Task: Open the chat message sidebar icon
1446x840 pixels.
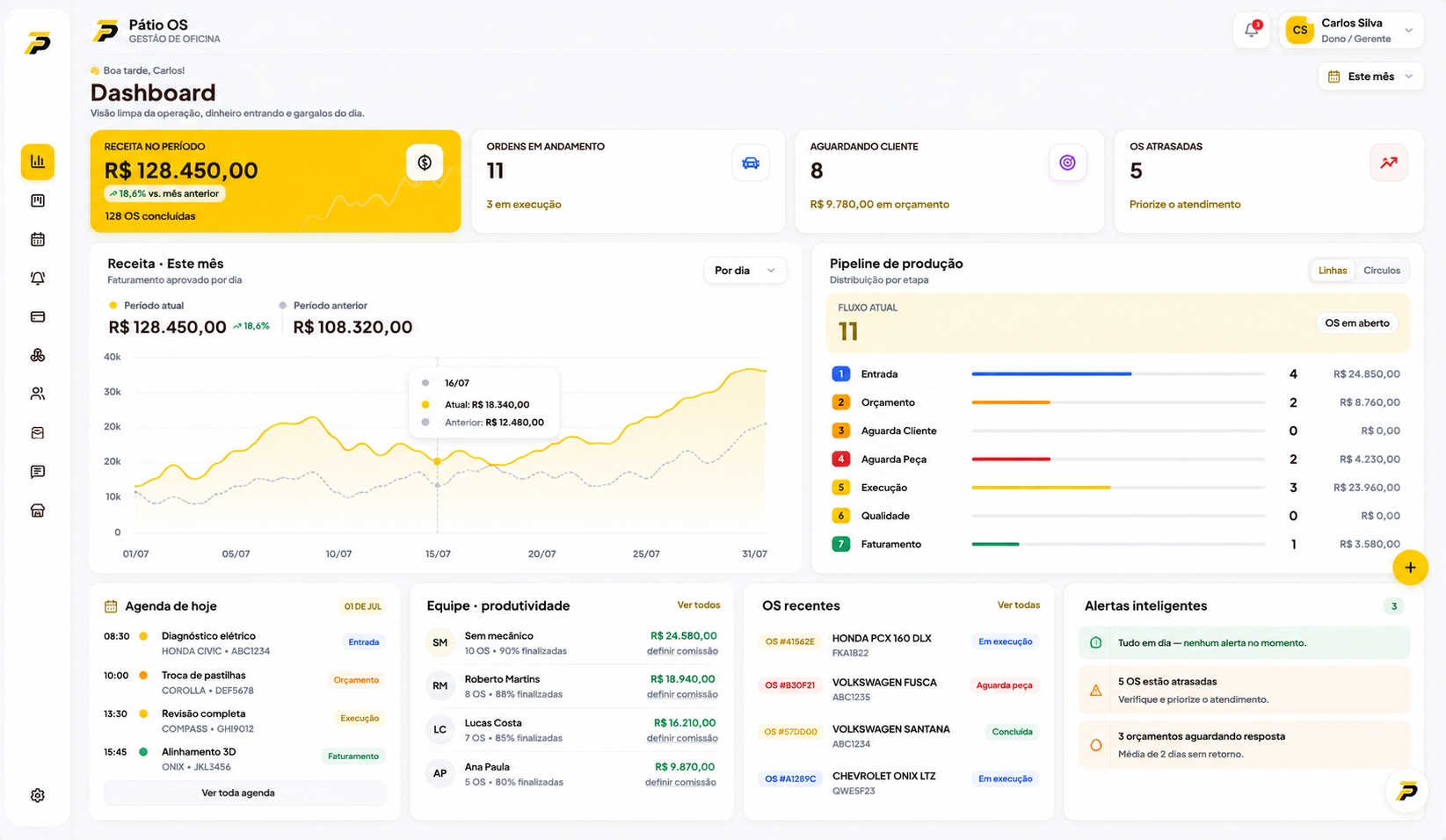Action: (38, 472)
